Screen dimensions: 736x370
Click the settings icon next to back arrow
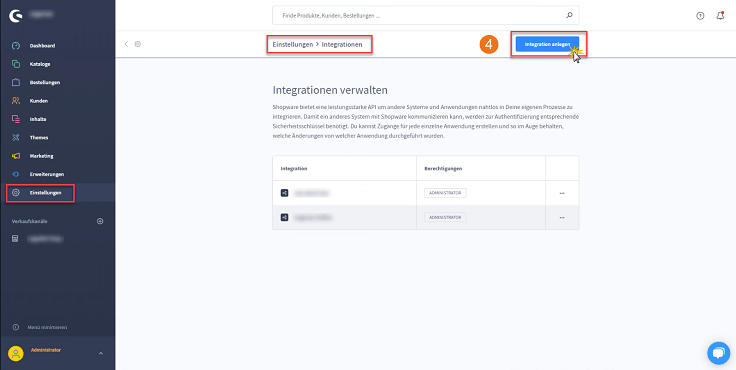point(138,44)
